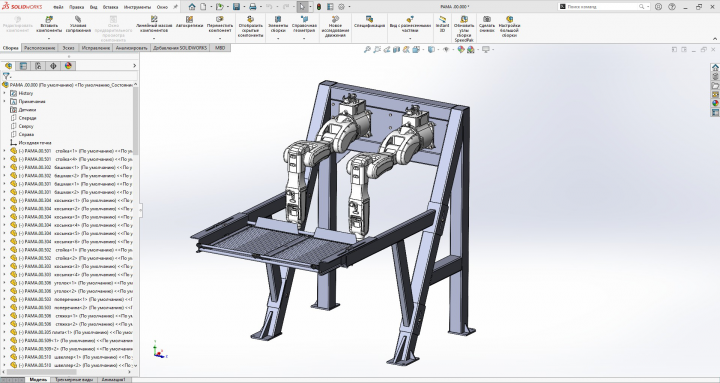This screenshot has width=720, height=383.
Task: Open Display Style cube dropdown in view toolbar
Action: (x=432, y=50)
